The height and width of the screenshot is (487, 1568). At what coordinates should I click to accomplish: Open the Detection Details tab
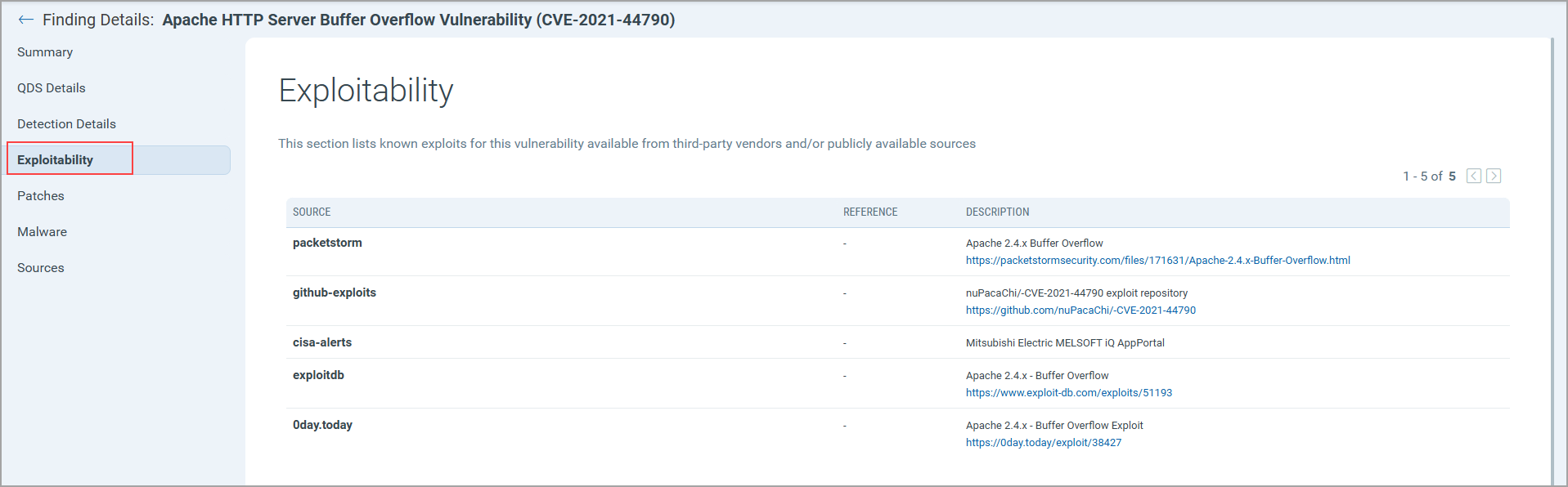66,124
